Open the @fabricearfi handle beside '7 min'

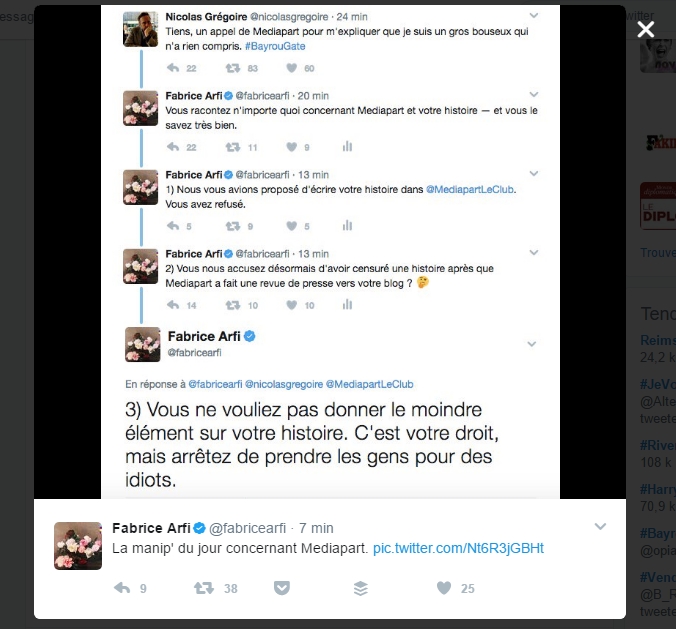click(x=247, y=528)
